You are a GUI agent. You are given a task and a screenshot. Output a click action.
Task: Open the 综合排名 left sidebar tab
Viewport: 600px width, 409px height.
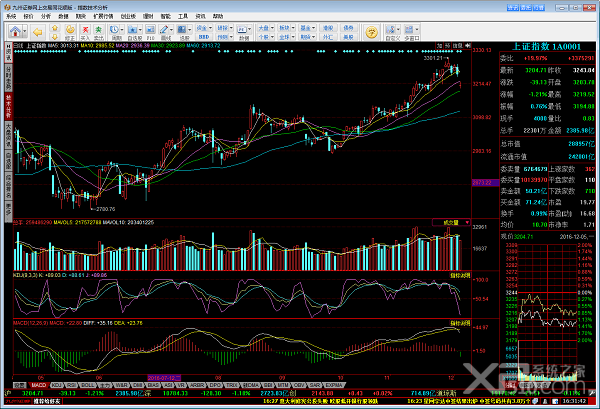coord(8,186)
